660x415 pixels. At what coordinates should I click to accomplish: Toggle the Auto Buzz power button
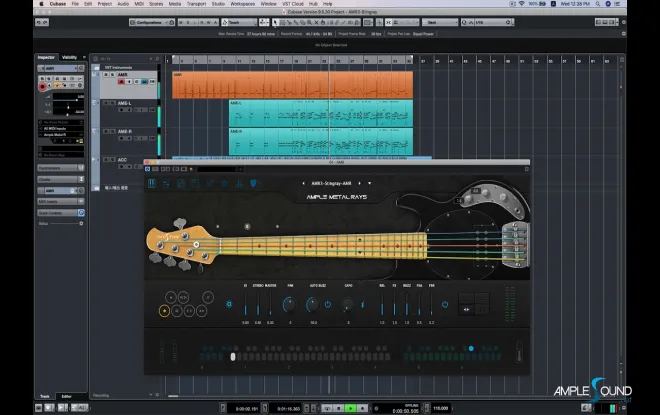(328, 304)
